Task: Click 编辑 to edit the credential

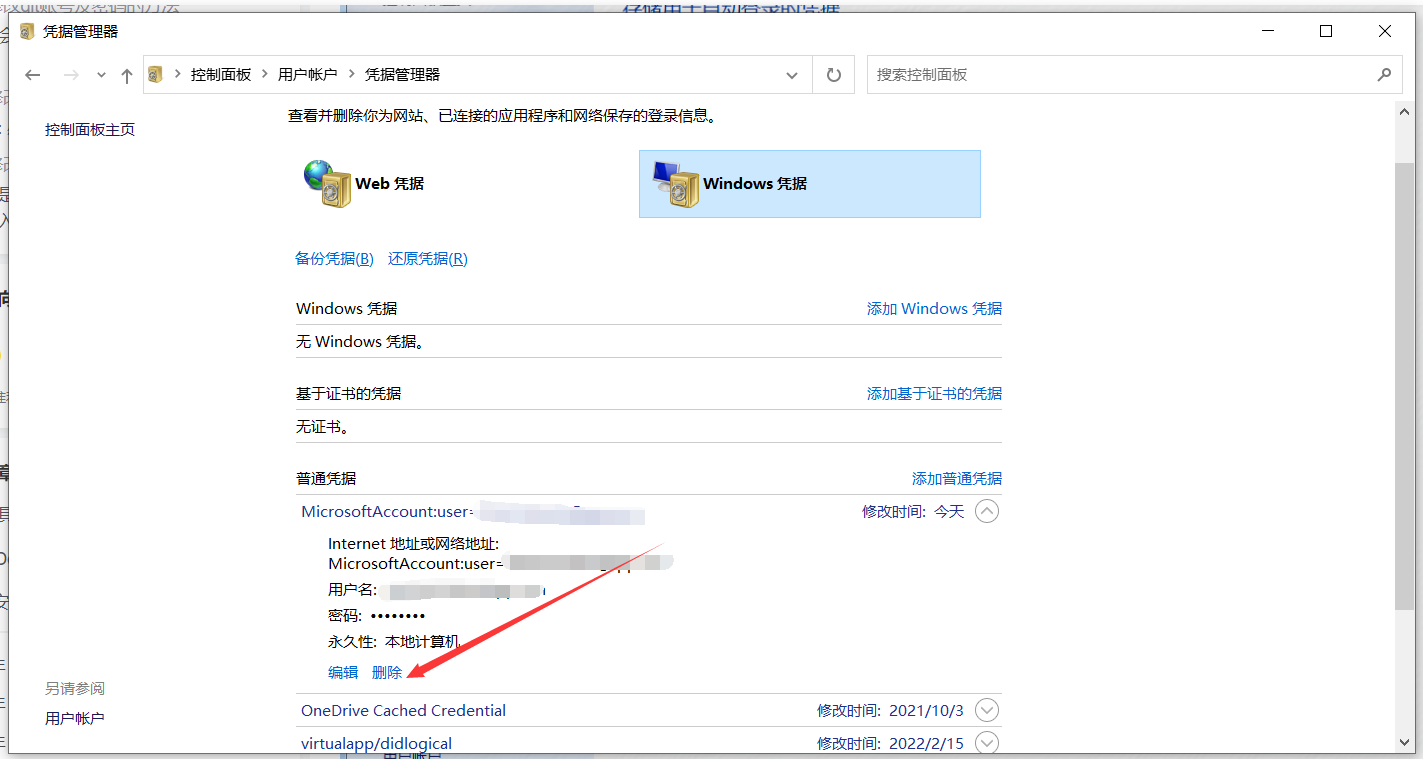Action: coord(343,673)
